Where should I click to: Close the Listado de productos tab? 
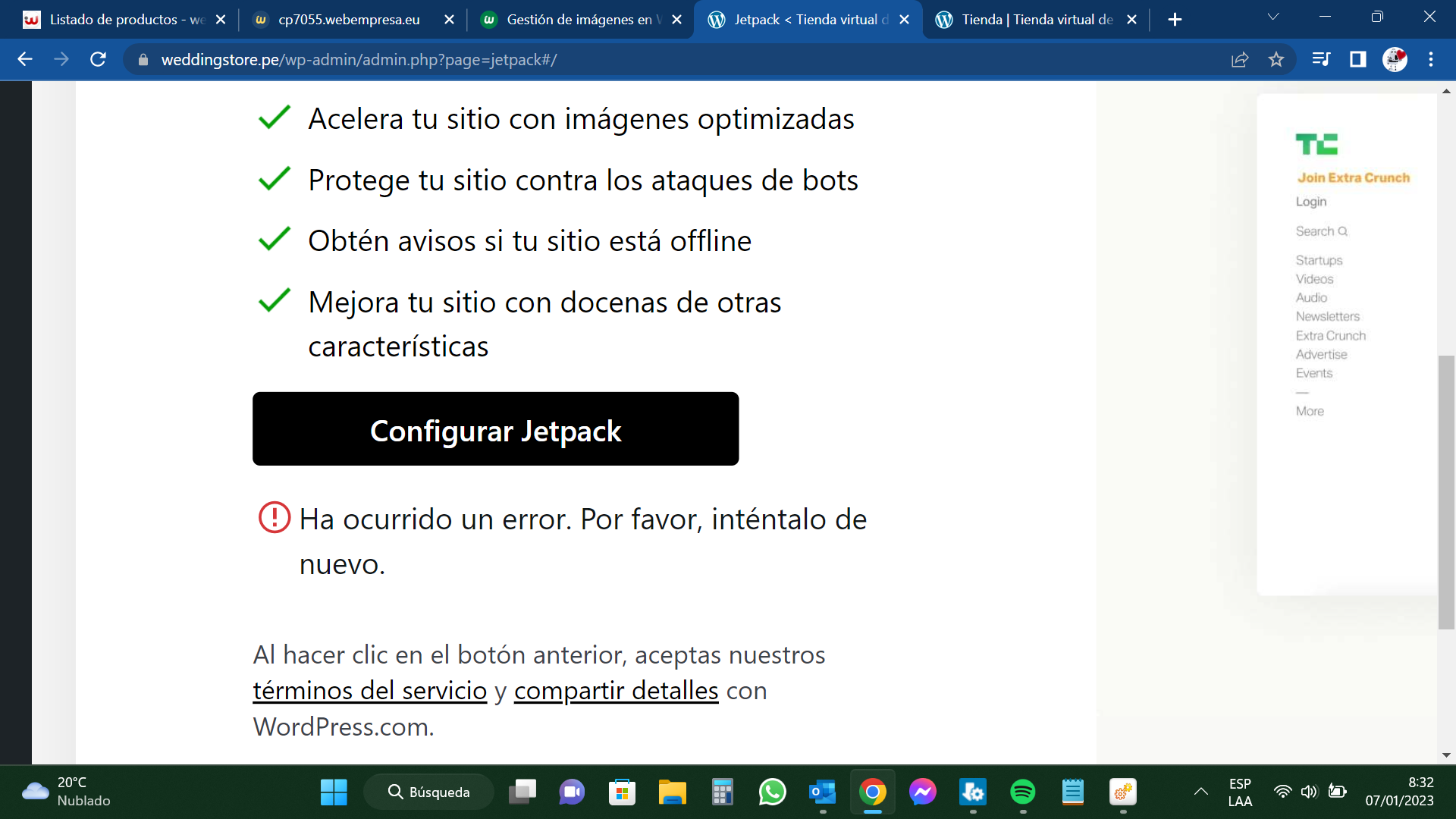pos(221,20)
